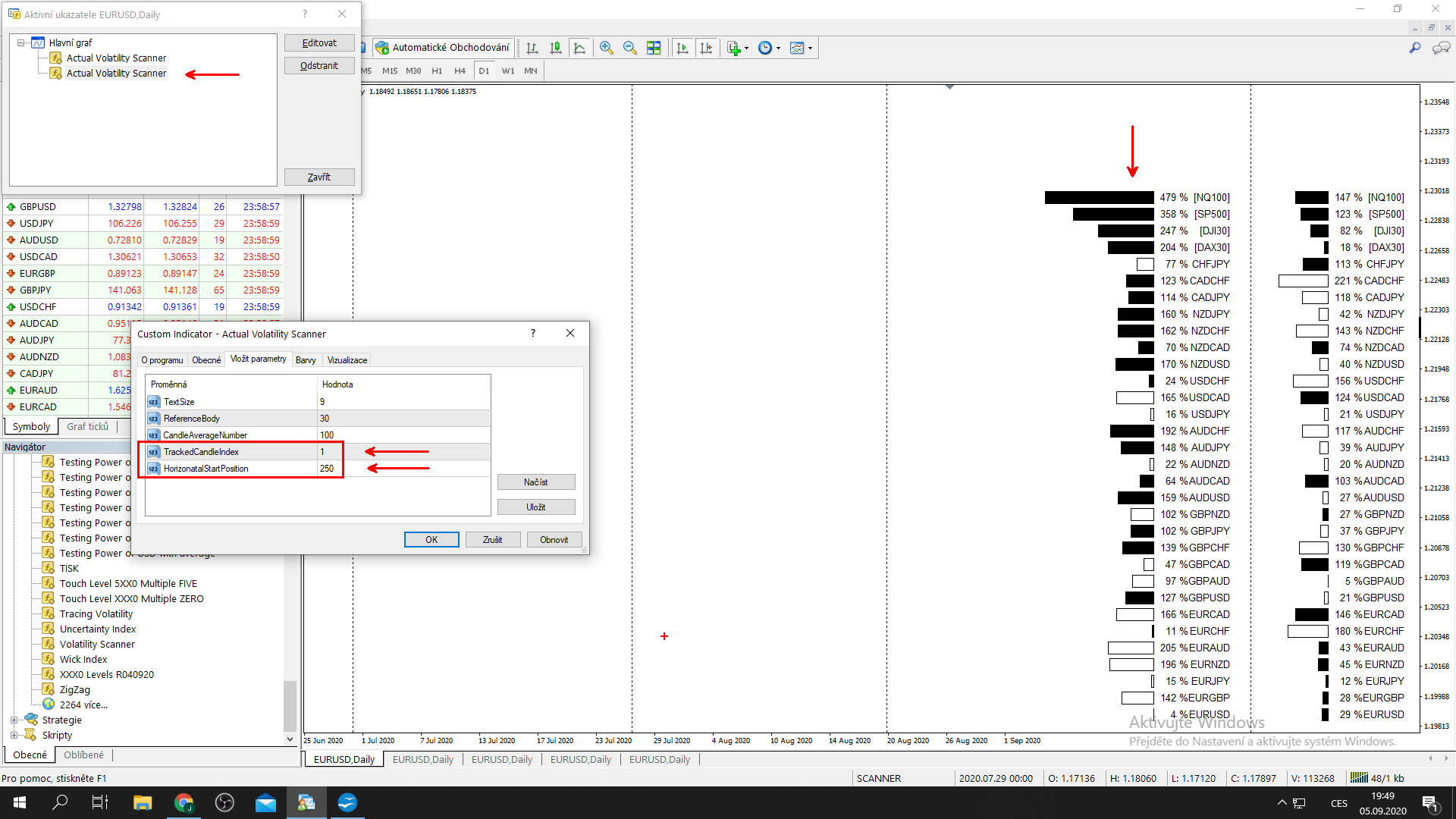Toggle Automatické Obchodování trading button
This screenshot has height=819, width=1456.
444,47
